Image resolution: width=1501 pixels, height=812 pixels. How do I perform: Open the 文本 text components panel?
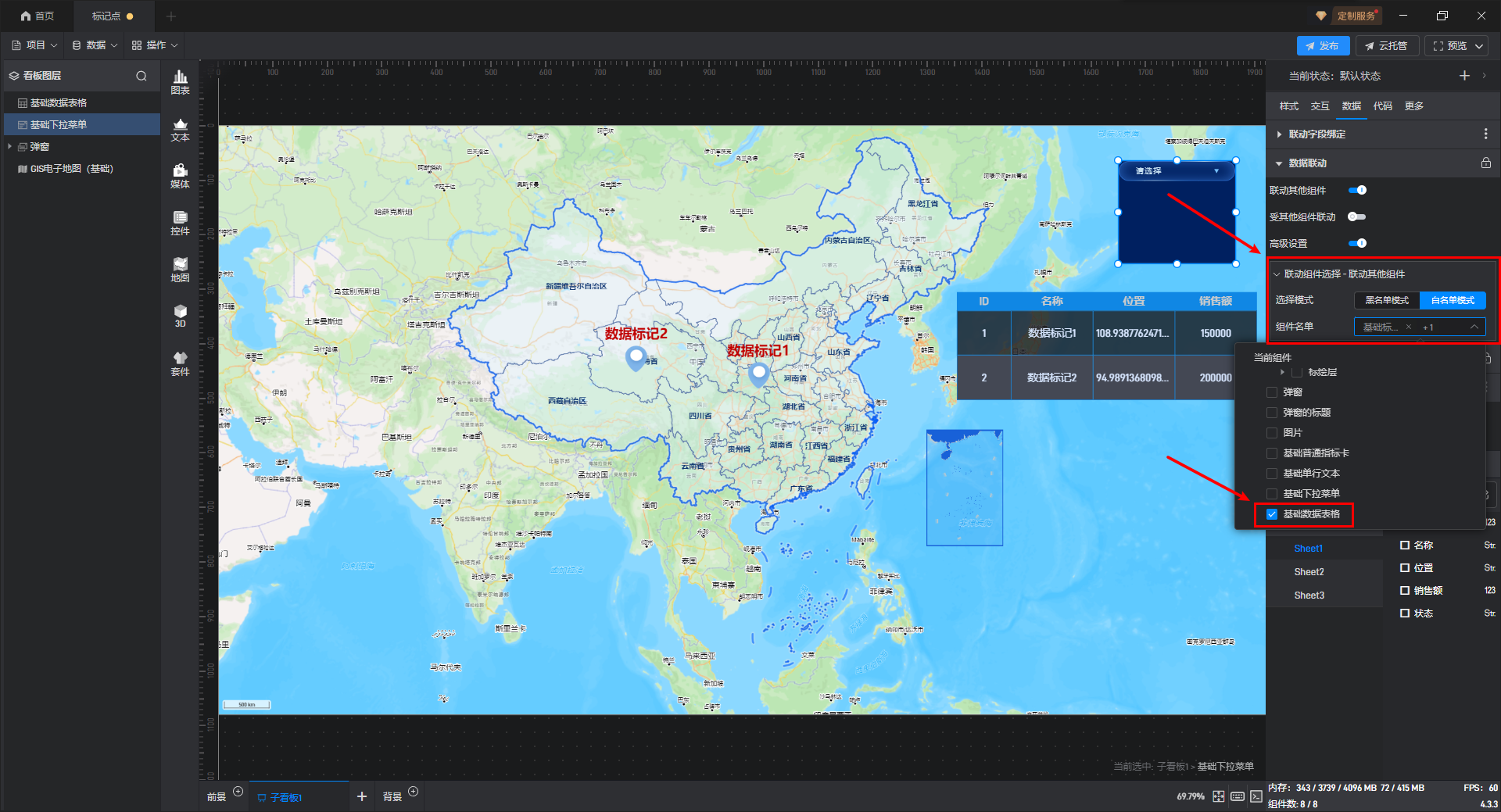[180, 129]
